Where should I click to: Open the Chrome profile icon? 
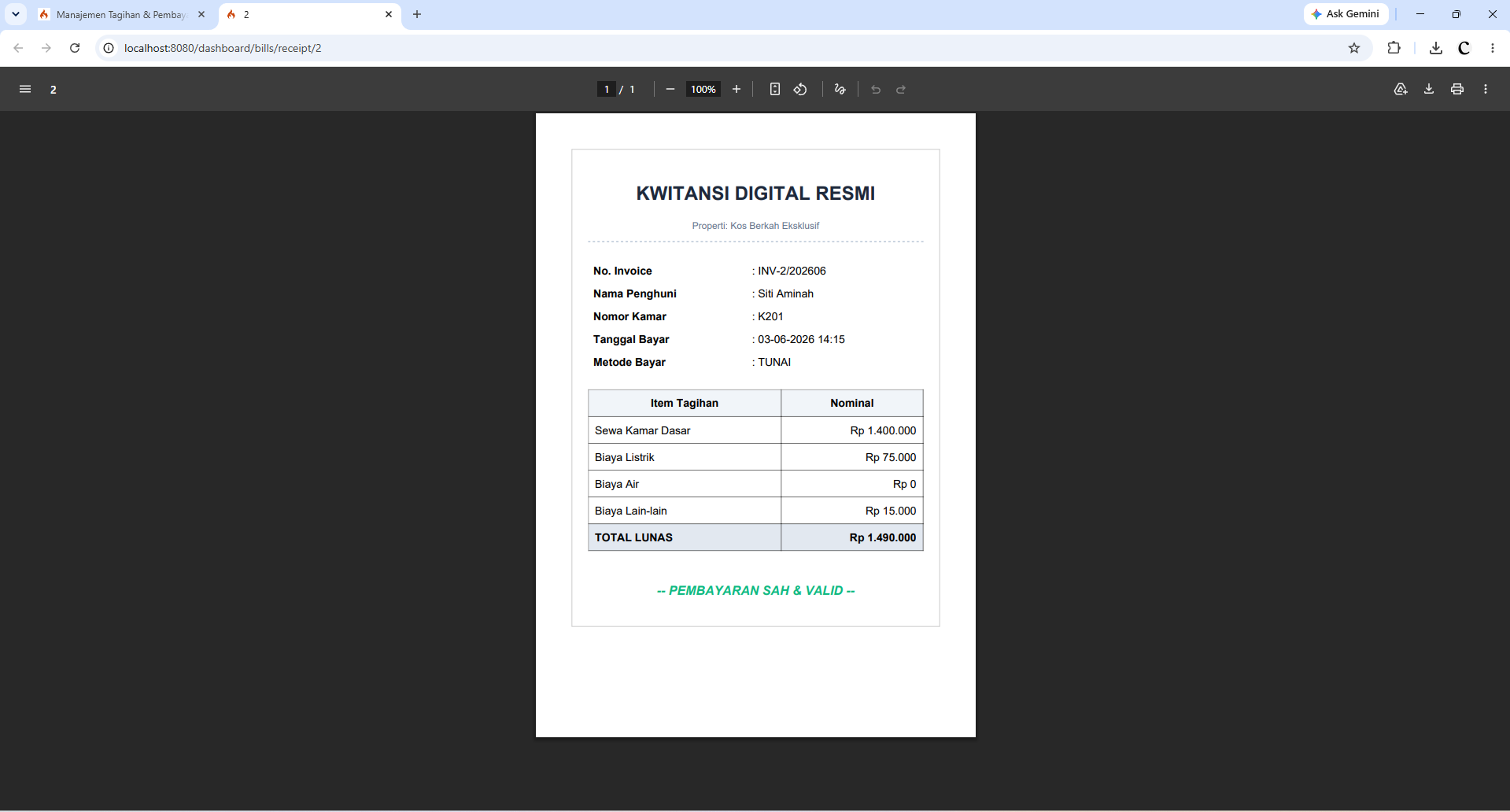point(1464,48)
